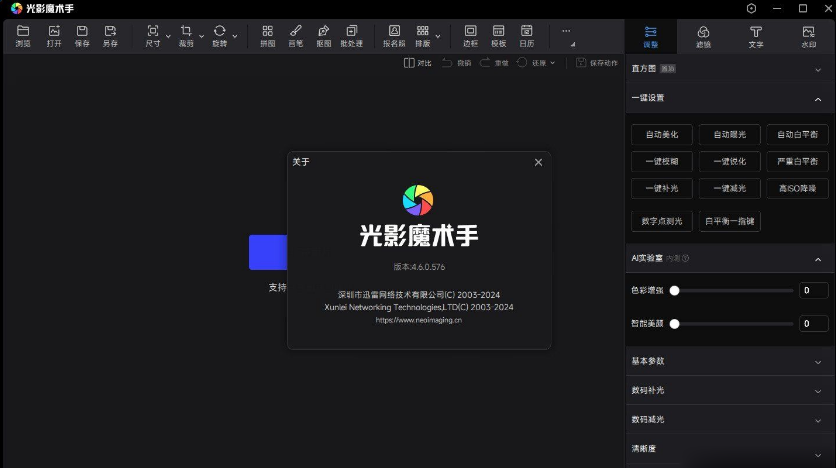Click the 光影魔术手 logo in title bar

[17, 8]
